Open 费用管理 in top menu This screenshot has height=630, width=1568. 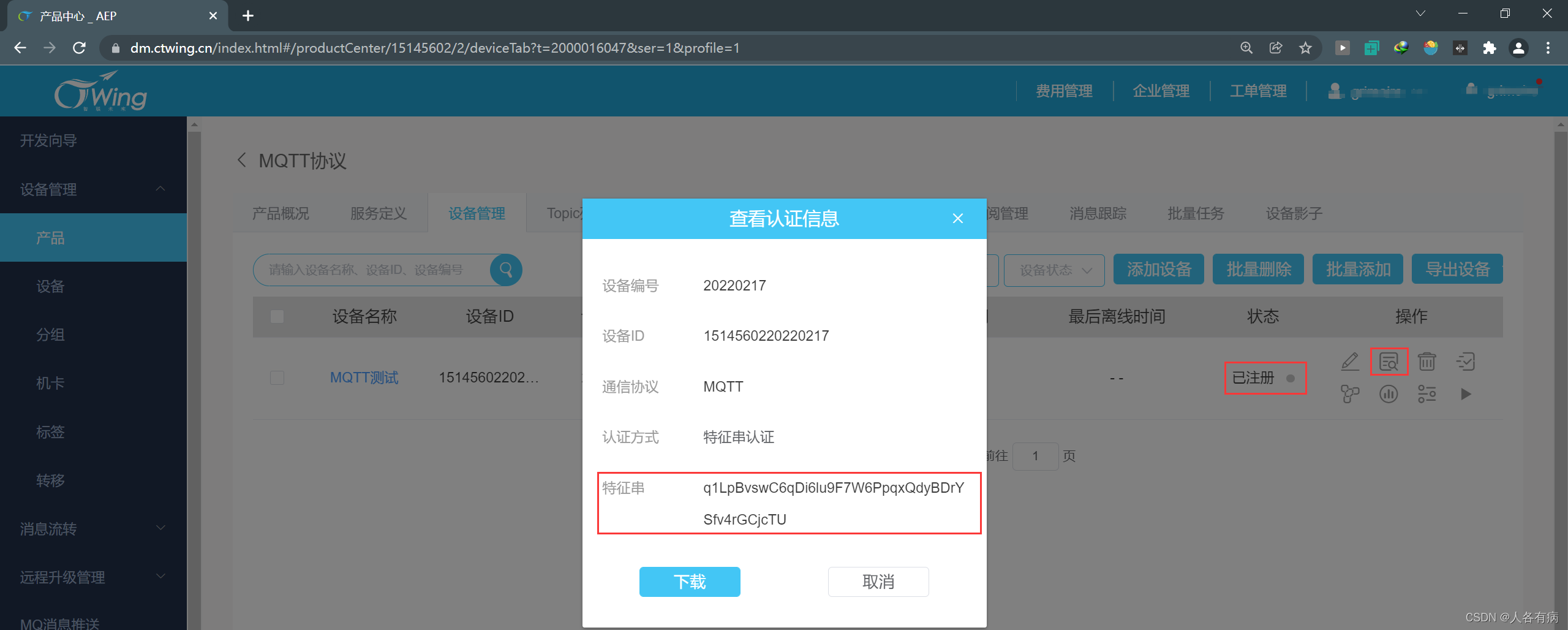click(x=1065, y=91)
